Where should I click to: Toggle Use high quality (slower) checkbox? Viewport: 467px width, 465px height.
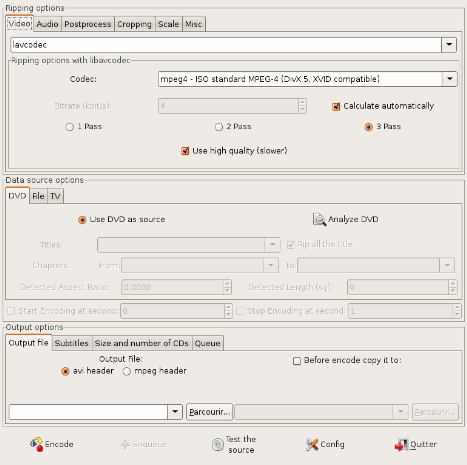(x=185, y=151)
